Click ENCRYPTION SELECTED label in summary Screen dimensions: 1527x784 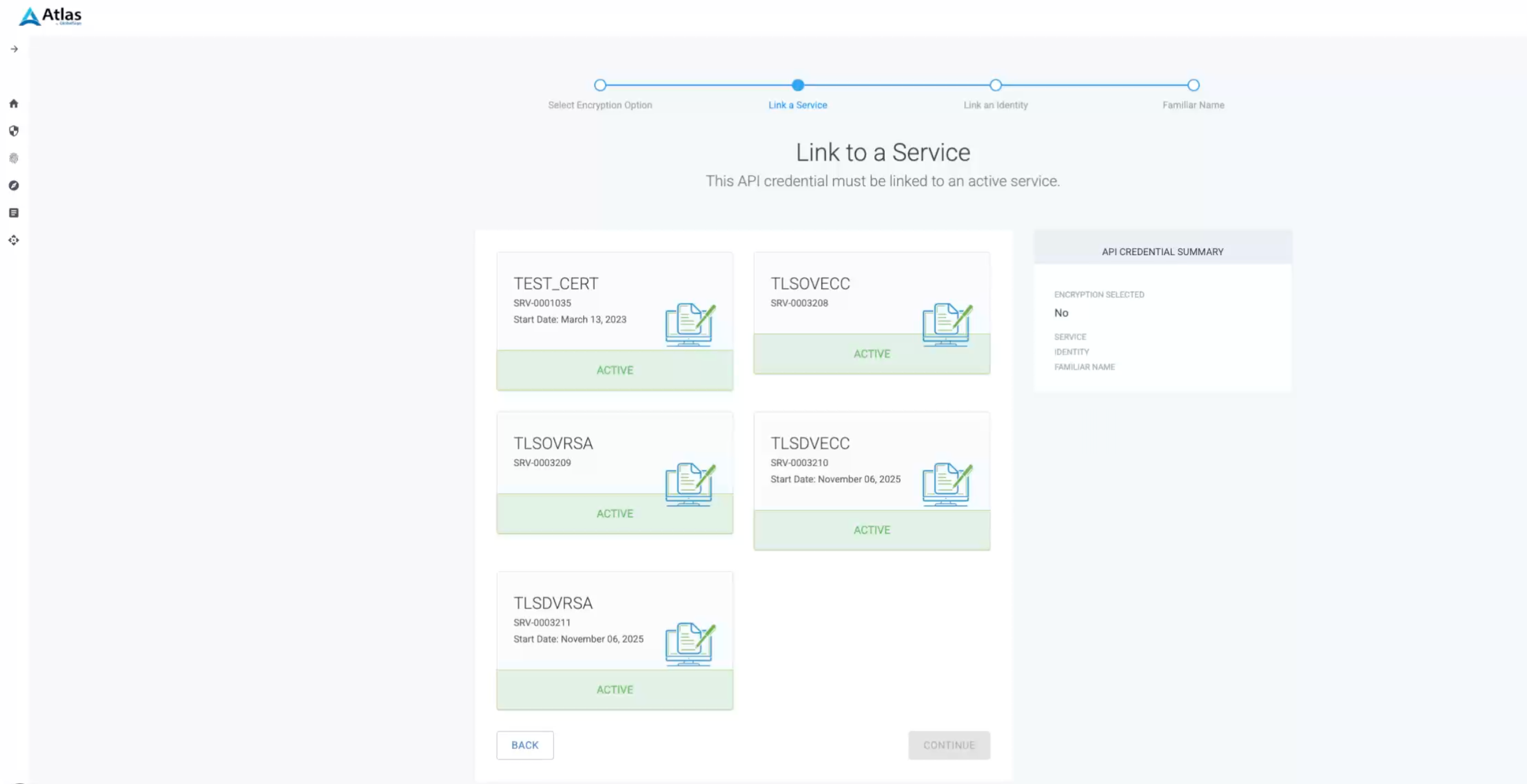1099,294
